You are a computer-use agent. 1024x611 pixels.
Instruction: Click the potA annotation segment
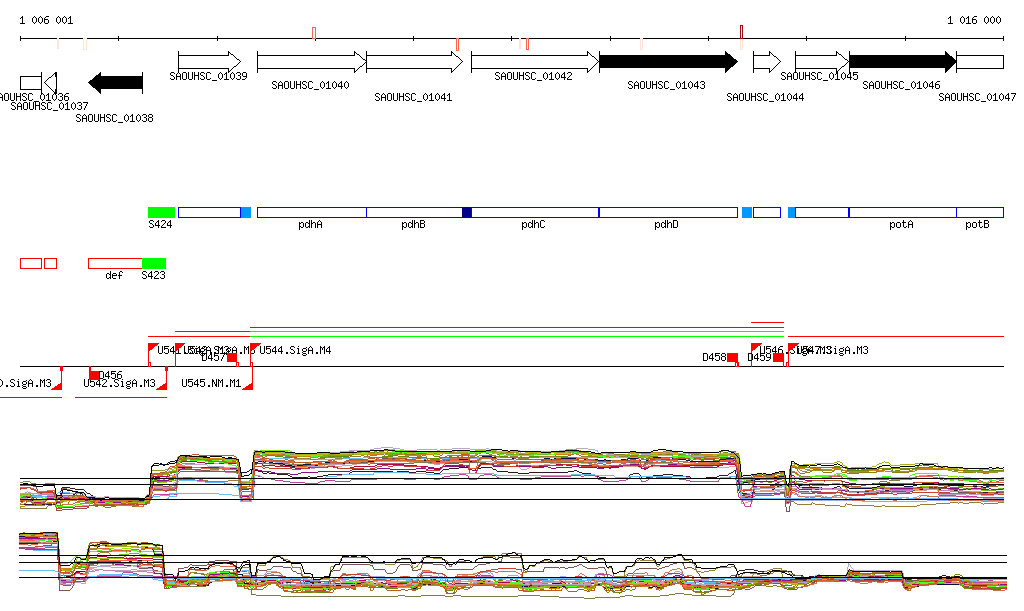(902, 212)
